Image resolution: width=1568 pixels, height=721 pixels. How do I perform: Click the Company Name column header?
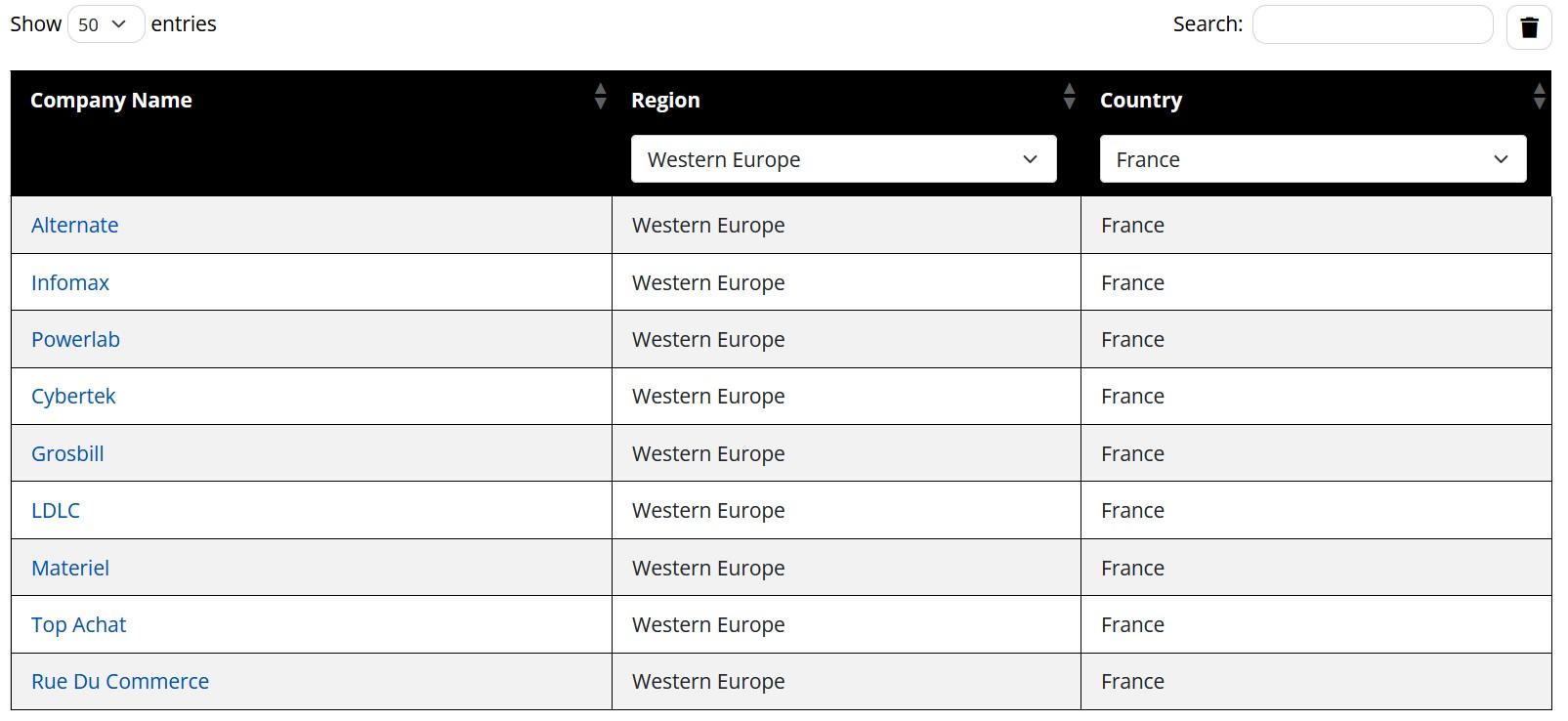(x=111, y=101)
